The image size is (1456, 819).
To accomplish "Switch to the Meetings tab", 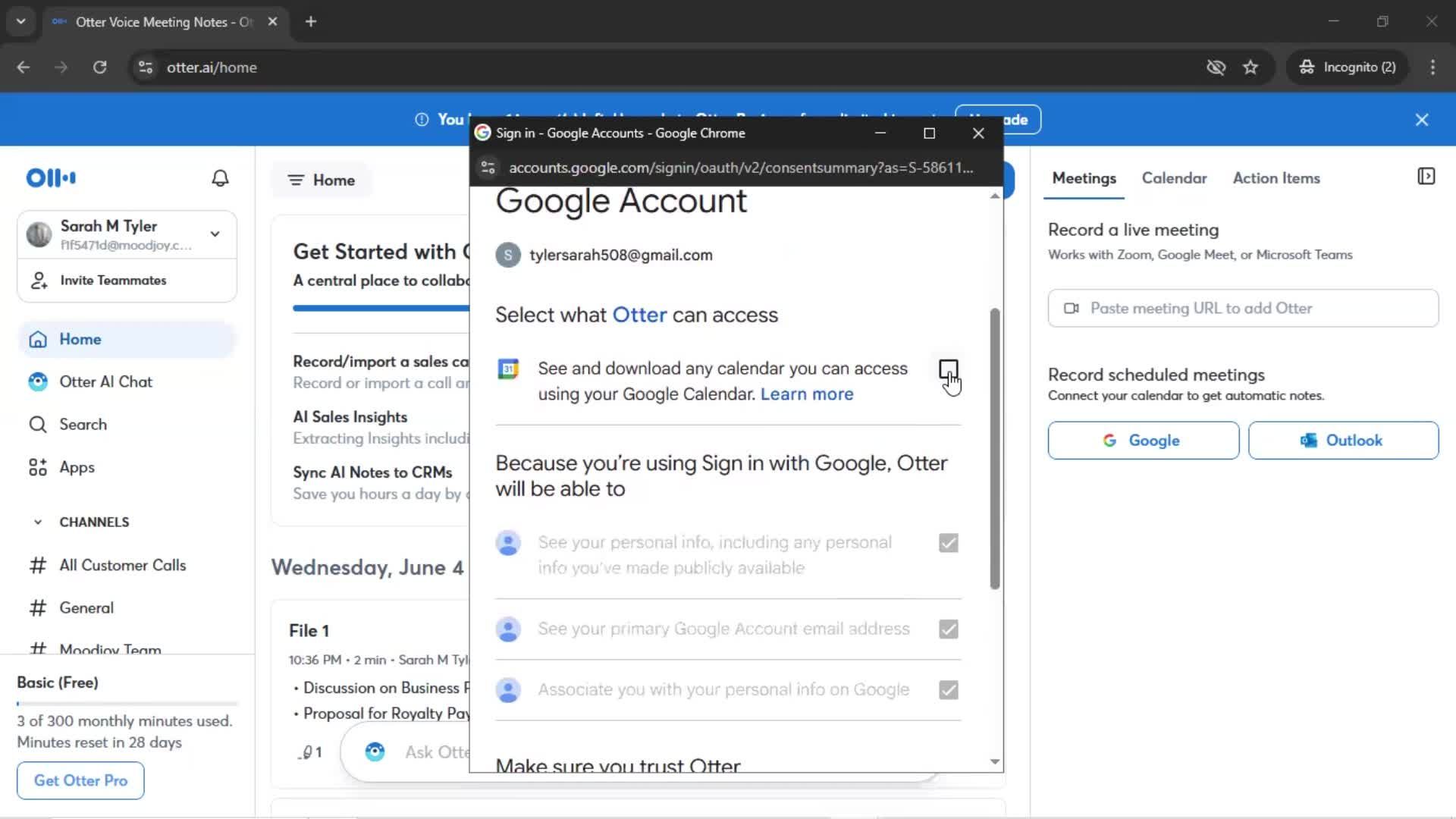I will pyautogui.click(x=1084, y=178).
